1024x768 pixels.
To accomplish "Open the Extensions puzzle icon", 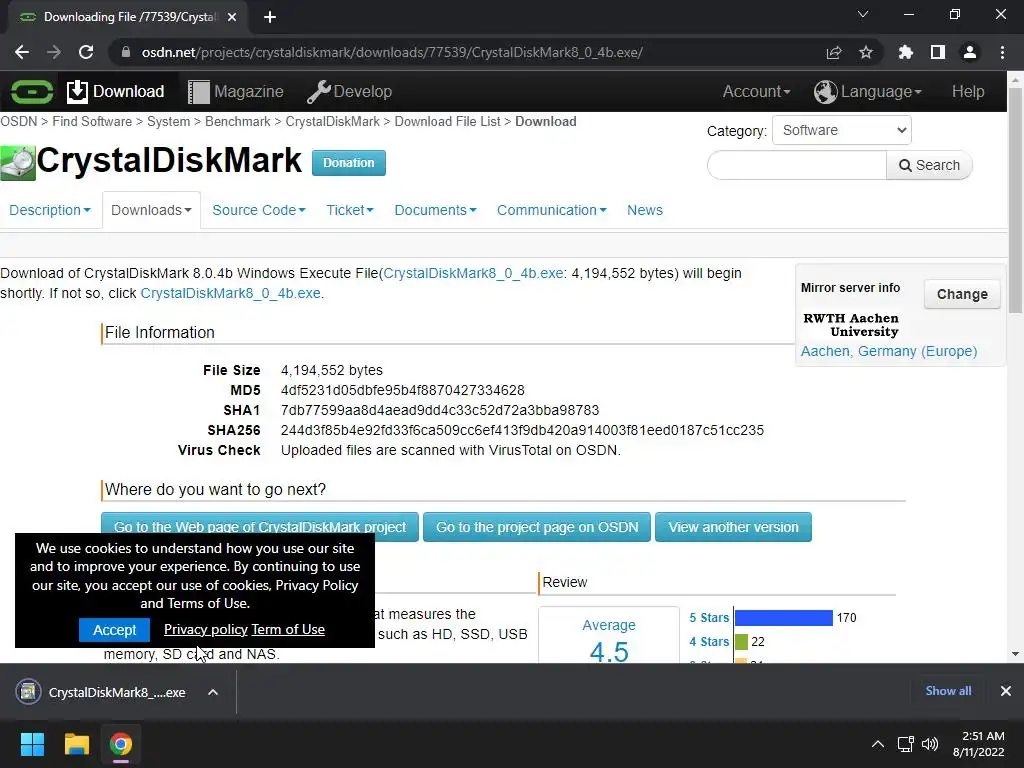I will click(x=905, y=52).
